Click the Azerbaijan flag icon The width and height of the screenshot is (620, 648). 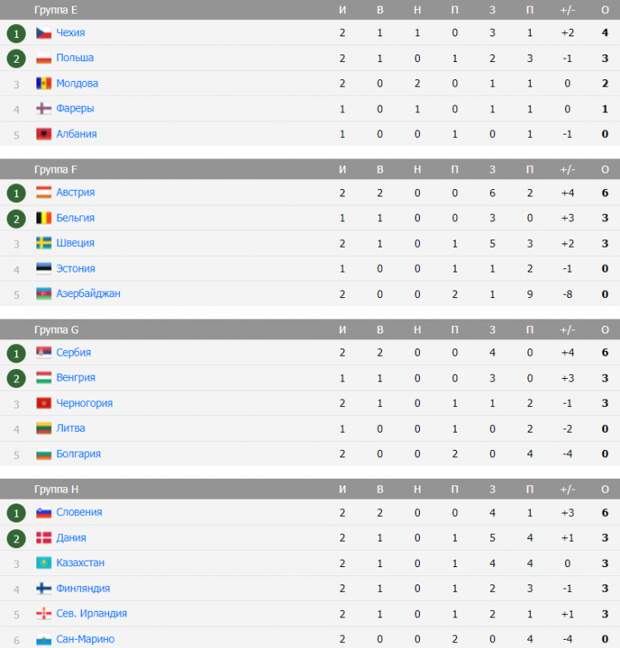tap(44, 293)
